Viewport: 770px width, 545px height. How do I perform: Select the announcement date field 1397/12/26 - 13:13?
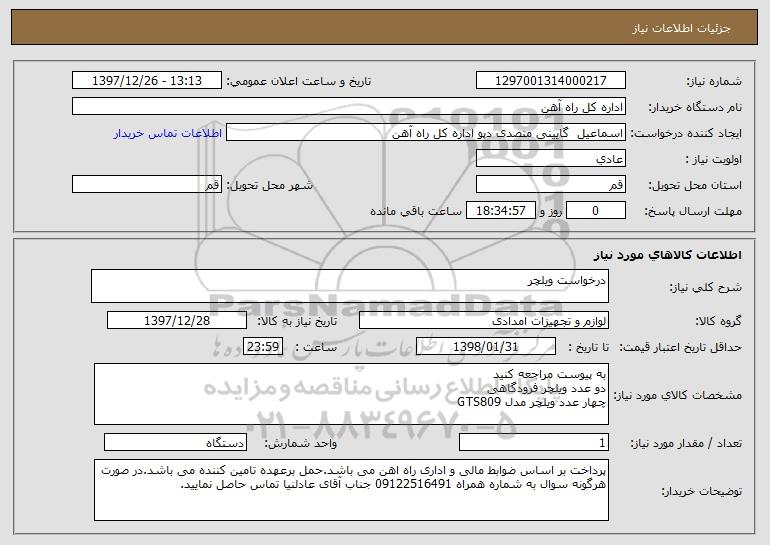147,81
